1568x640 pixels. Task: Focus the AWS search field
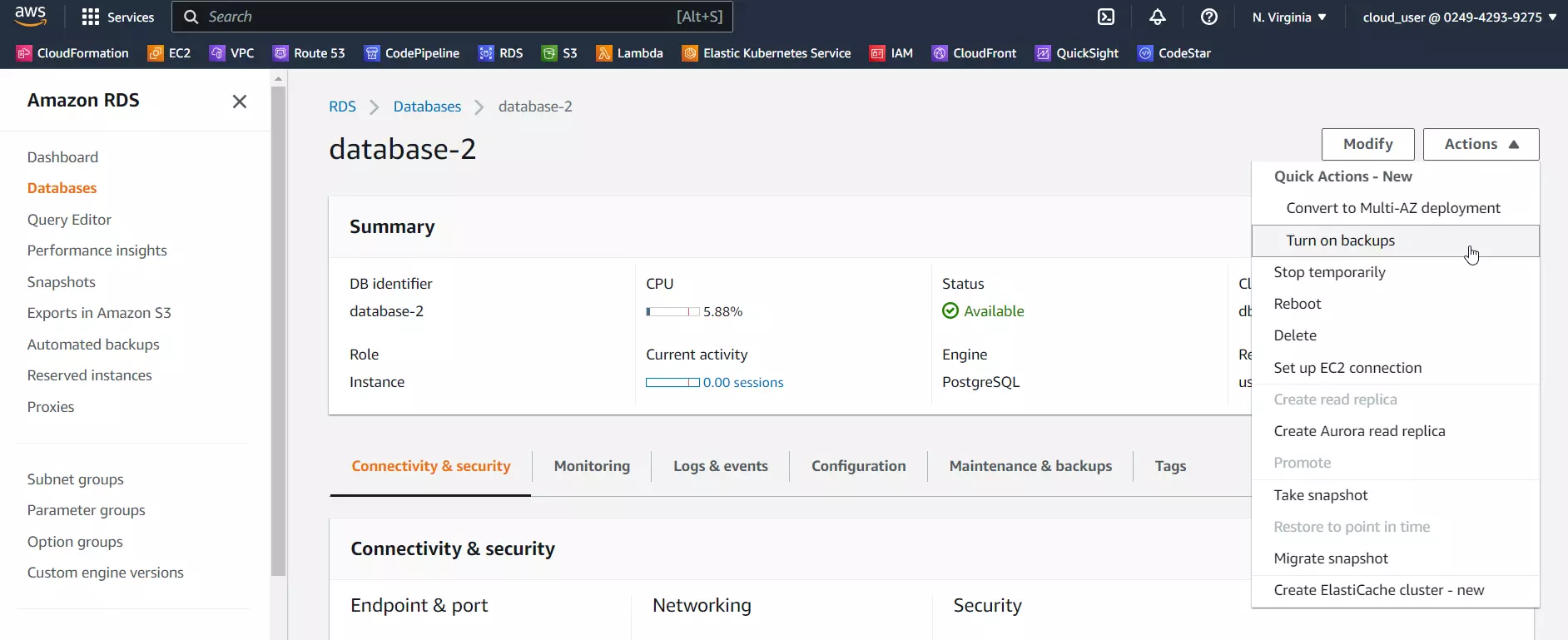[x=452, y=17]
